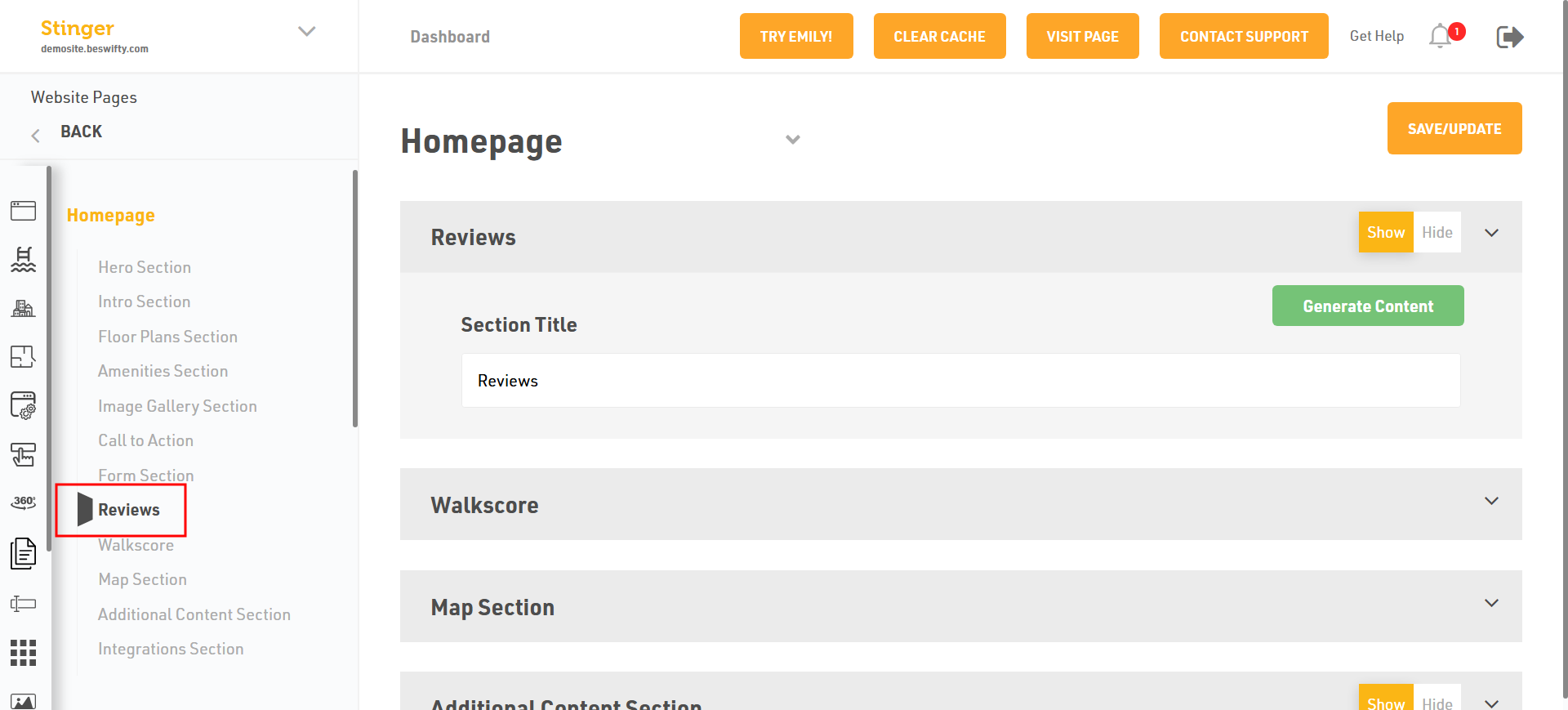
Task: Click the 360 virtual tour sidebar icon
Action: click(x=23, y=502)
